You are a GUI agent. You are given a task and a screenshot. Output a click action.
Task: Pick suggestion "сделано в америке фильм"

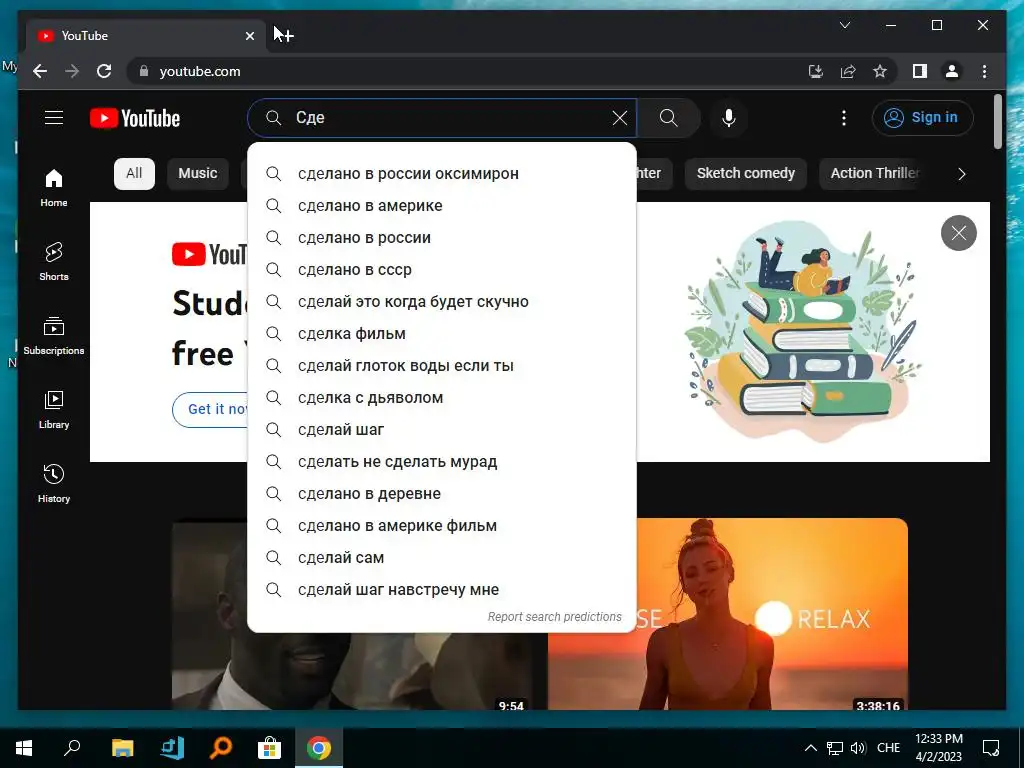click(x=442, y=526)
